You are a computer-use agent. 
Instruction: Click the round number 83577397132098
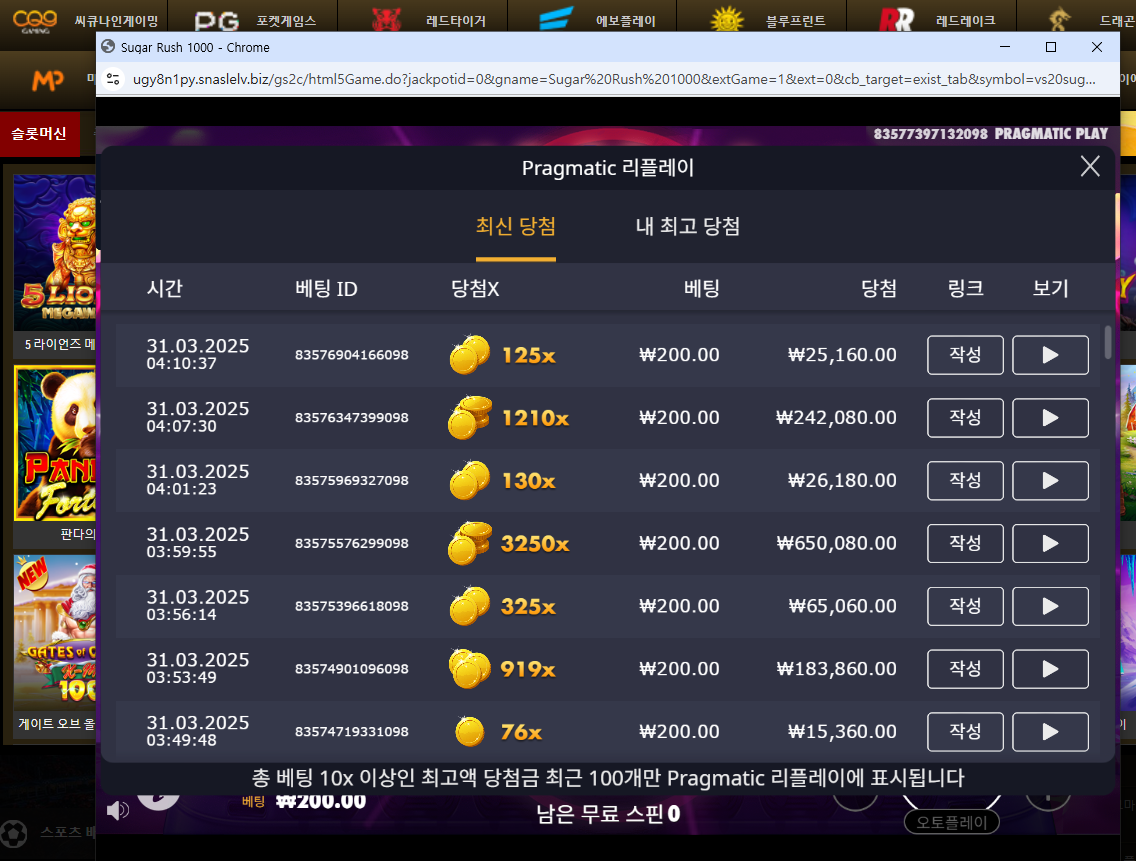930,134
